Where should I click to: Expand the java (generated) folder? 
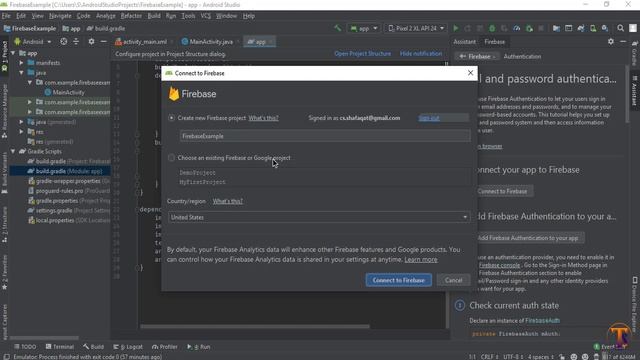click(21, 122)
